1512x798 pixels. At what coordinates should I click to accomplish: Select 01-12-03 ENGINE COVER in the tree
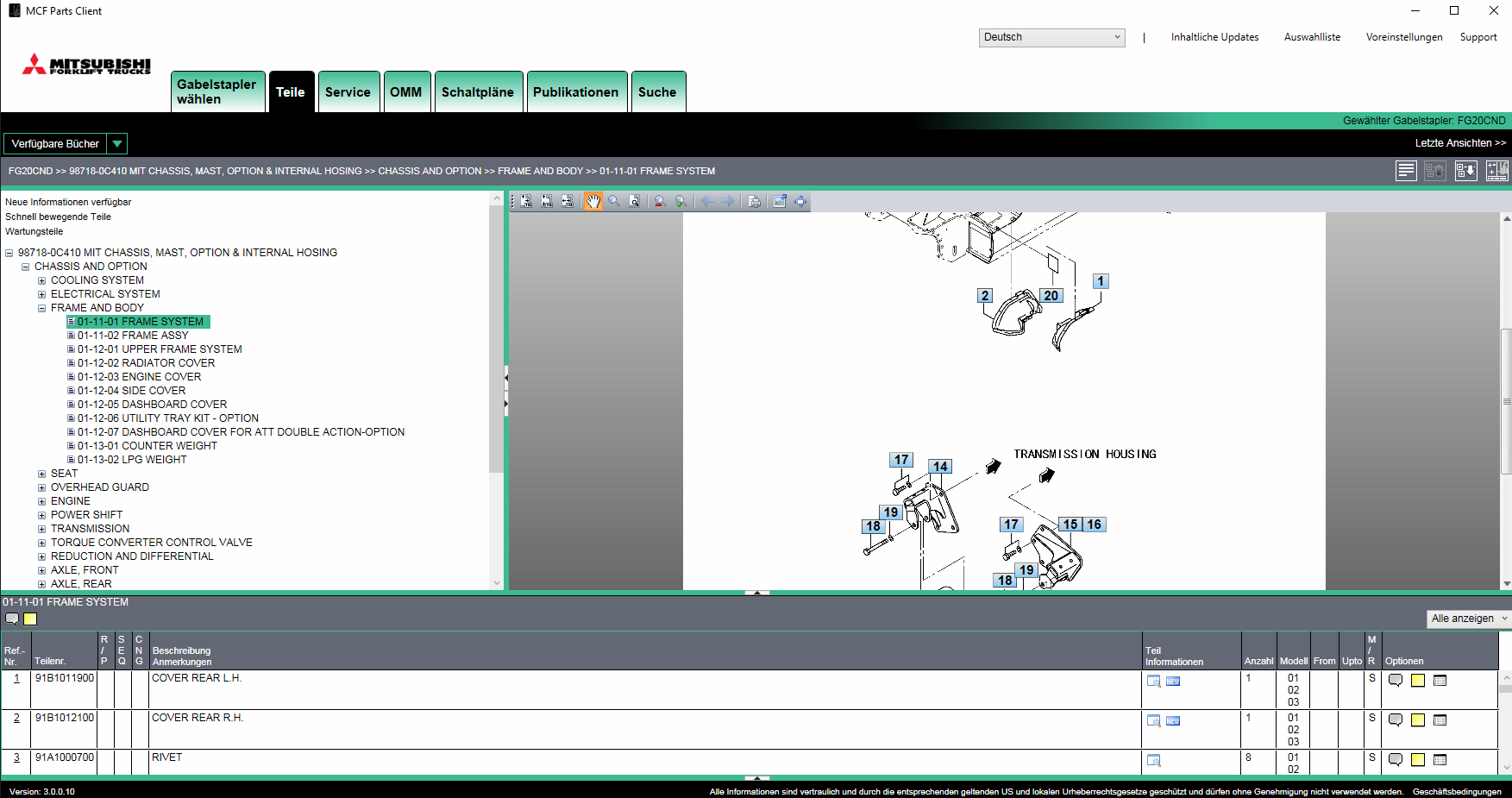click(x=139, y=377)
